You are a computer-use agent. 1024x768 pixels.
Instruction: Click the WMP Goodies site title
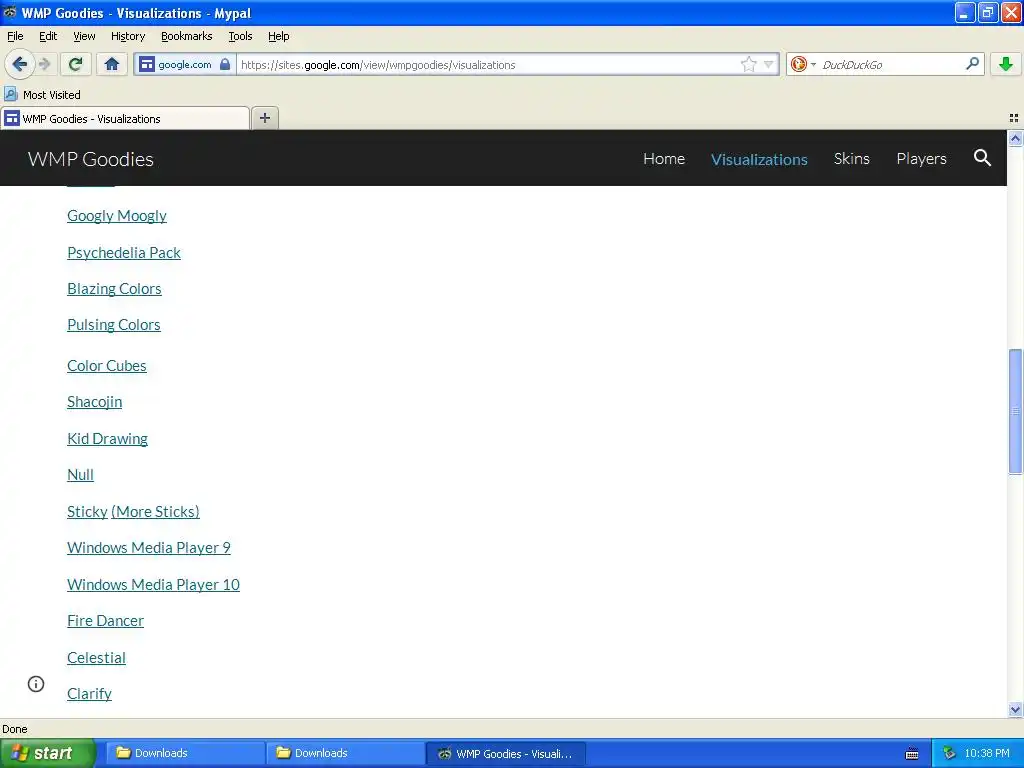pyautogui.click(x=91, y=159)
